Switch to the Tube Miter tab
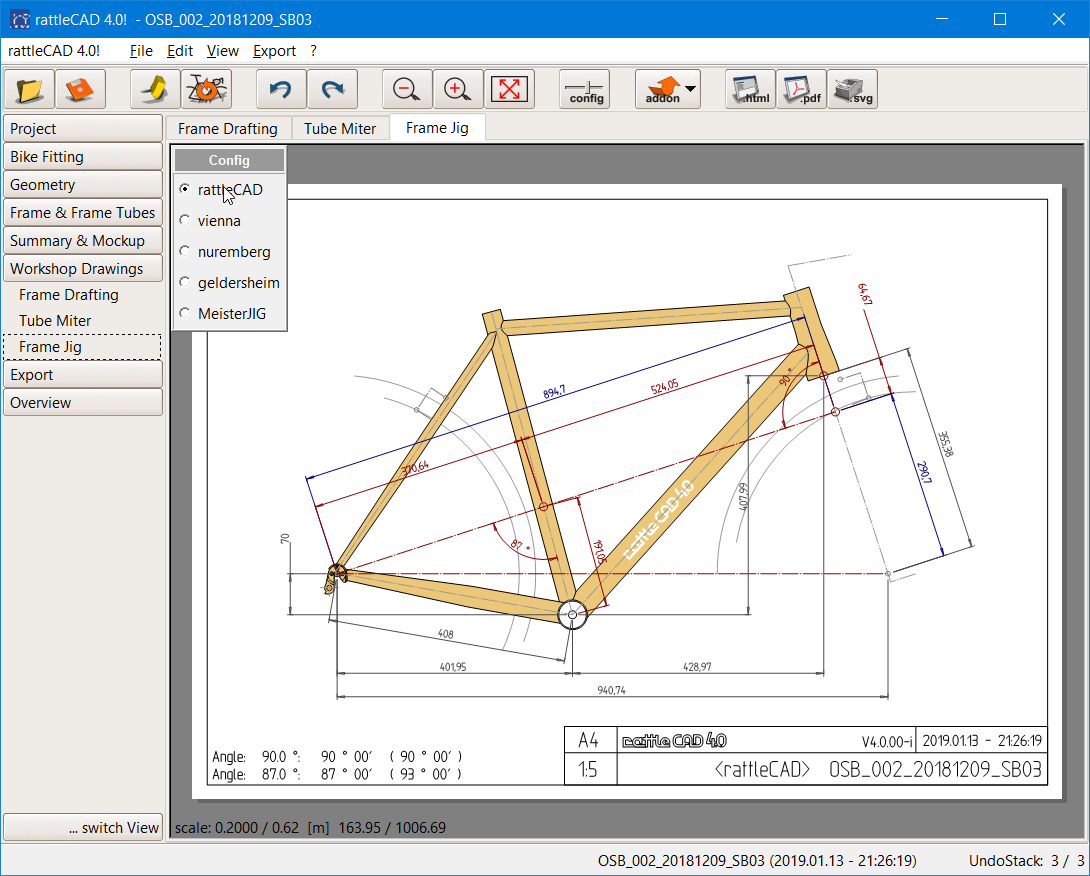Viewport: 1090px width, 876px height. (x=340, y=129)
